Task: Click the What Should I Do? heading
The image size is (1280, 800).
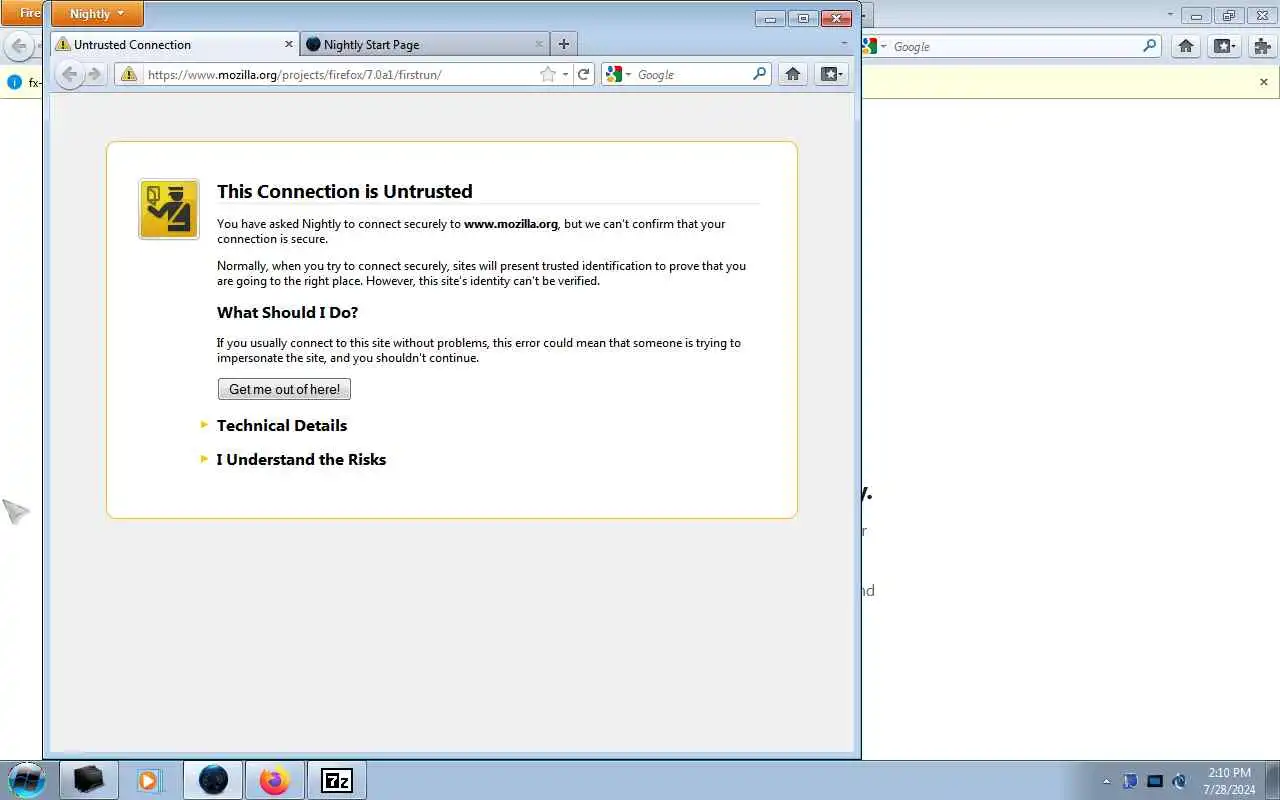Action: pos(288,312)
